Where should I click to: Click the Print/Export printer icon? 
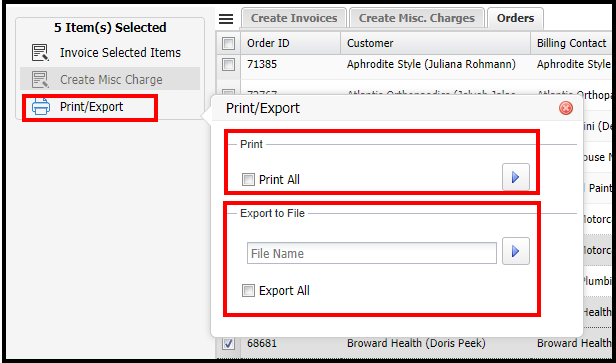tap(41, 106)
